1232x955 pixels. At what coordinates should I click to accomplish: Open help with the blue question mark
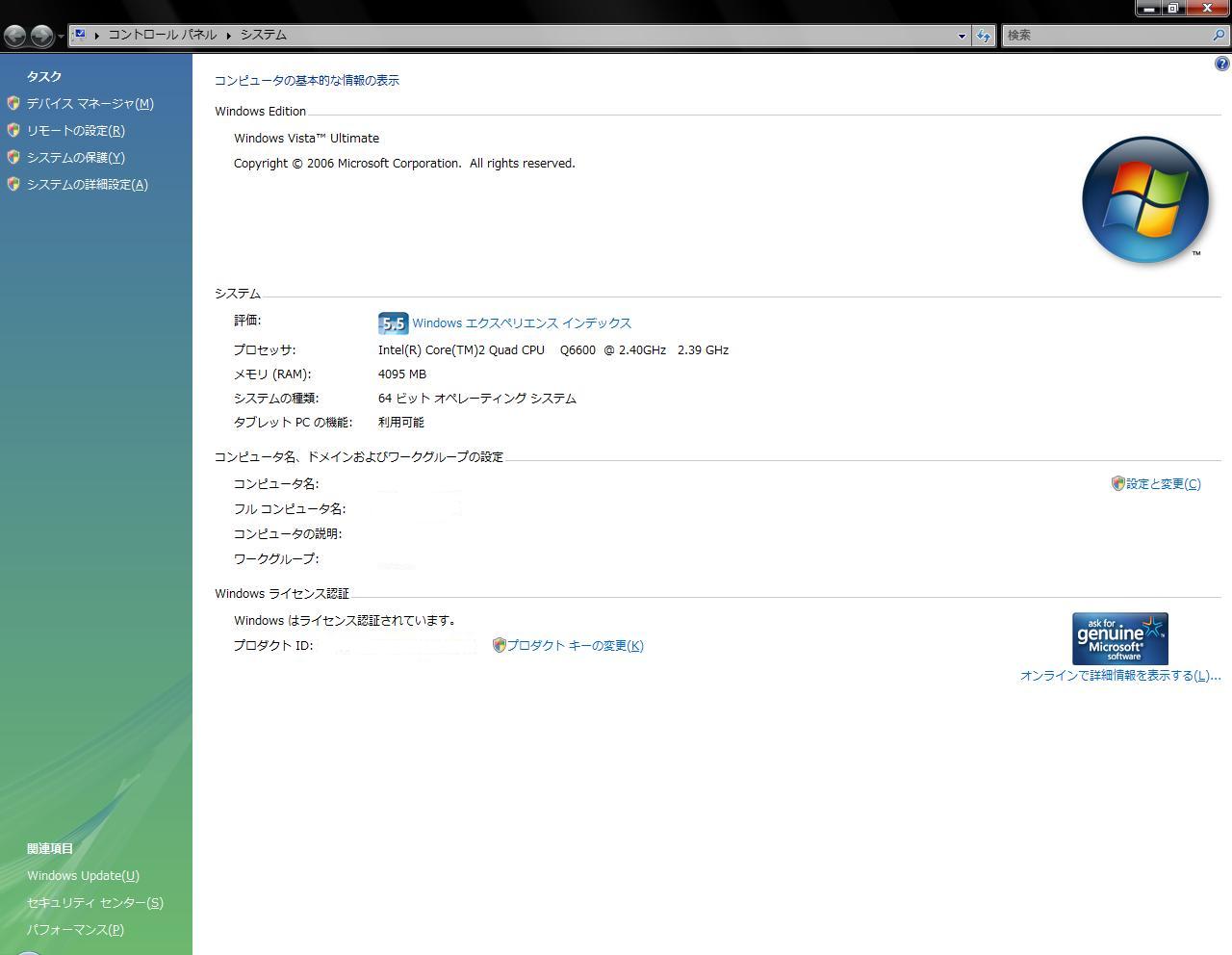(x=1222, y=64)
